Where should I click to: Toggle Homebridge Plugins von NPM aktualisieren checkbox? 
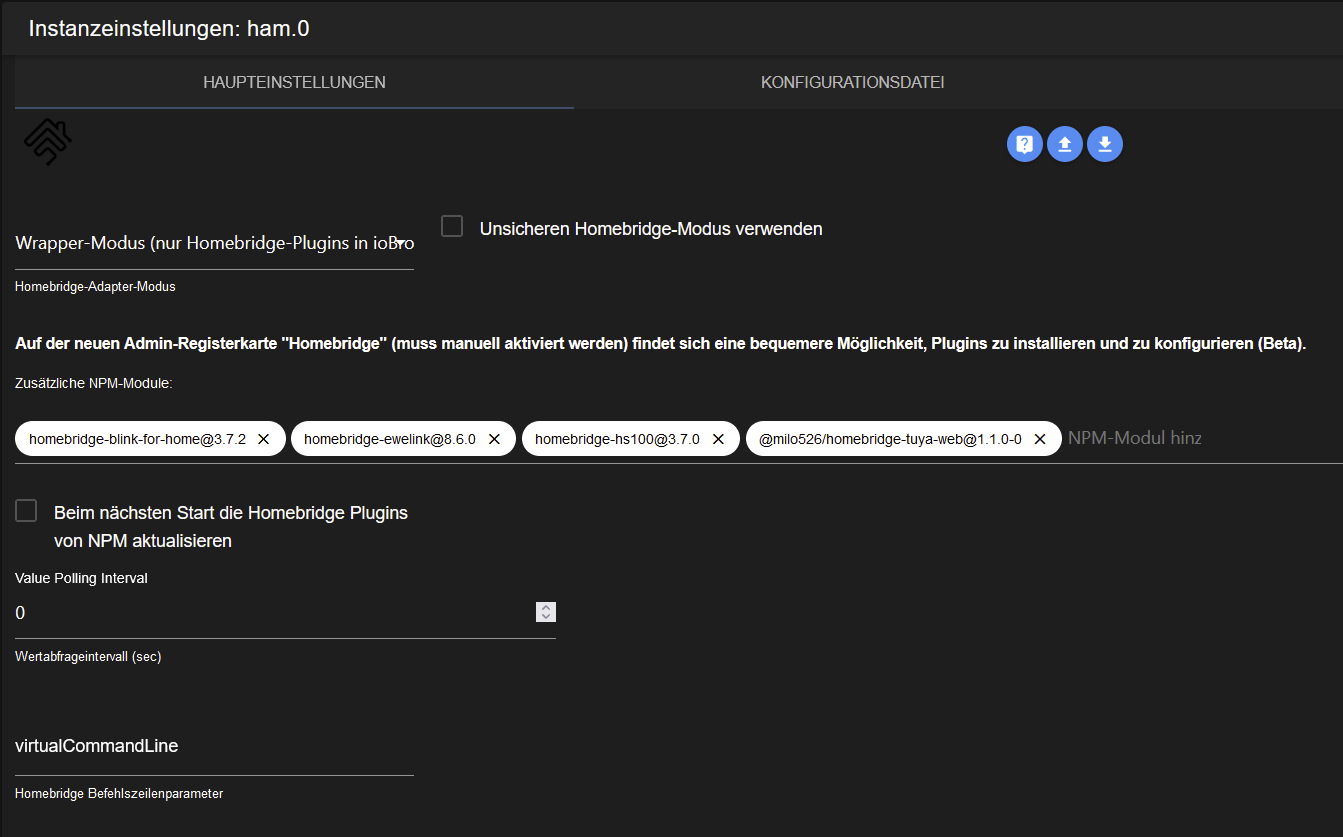click(26, 511)
